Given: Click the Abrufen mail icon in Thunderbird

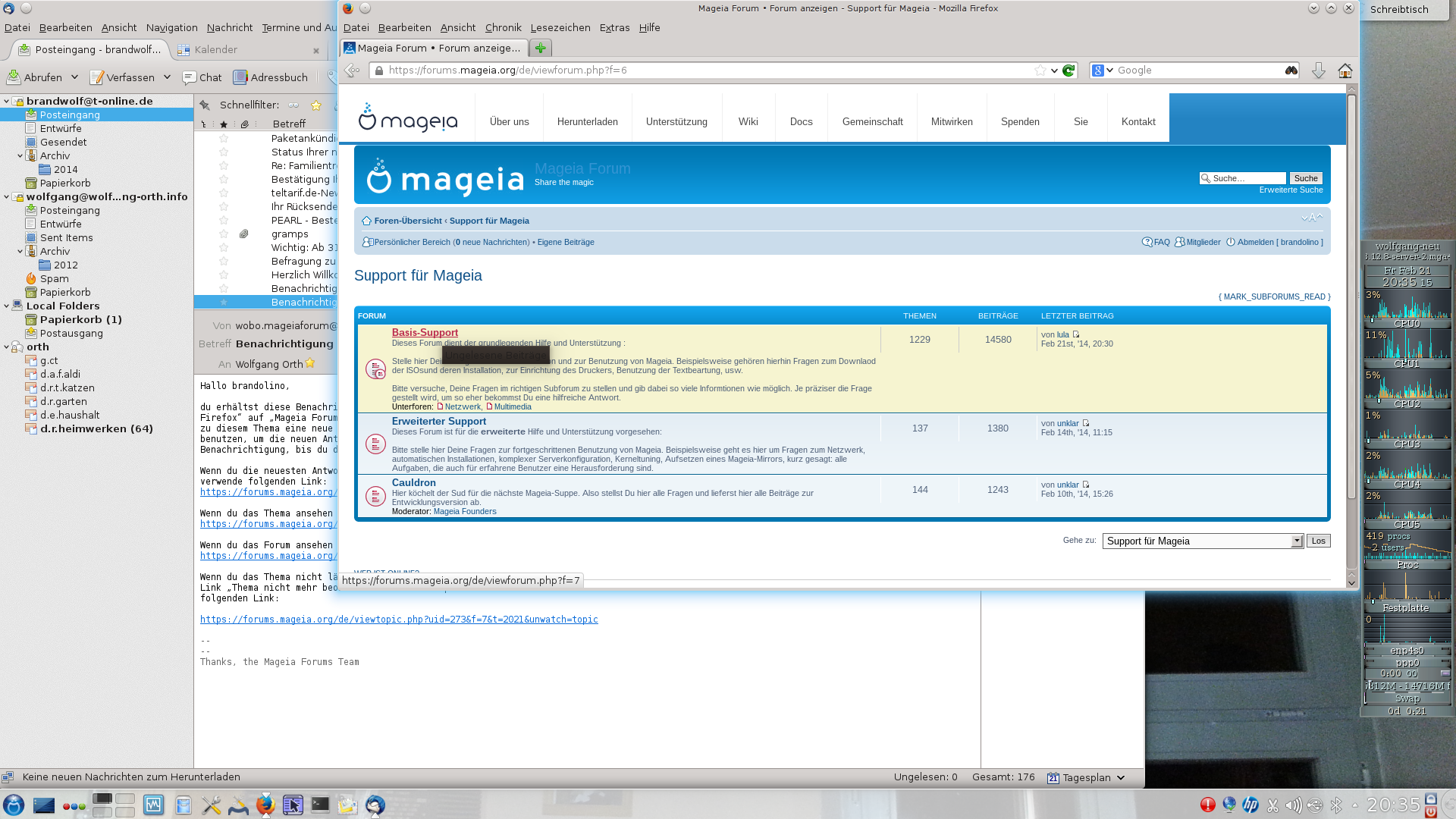Looking at the screenshot, I should [x=14, y=77].
